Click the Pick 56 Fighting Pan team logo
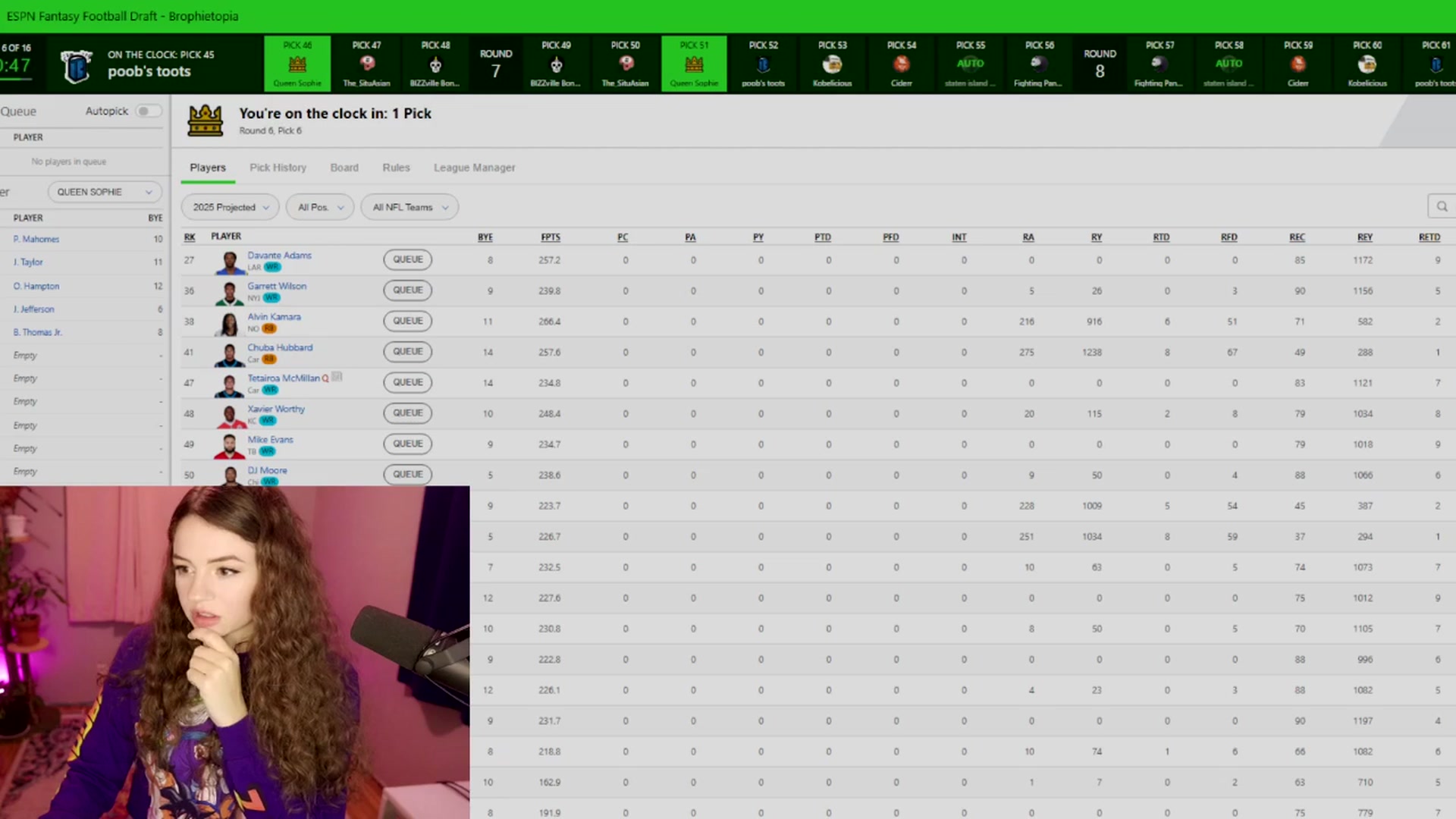This screenshot has height=819, width=1456. 1039,64
